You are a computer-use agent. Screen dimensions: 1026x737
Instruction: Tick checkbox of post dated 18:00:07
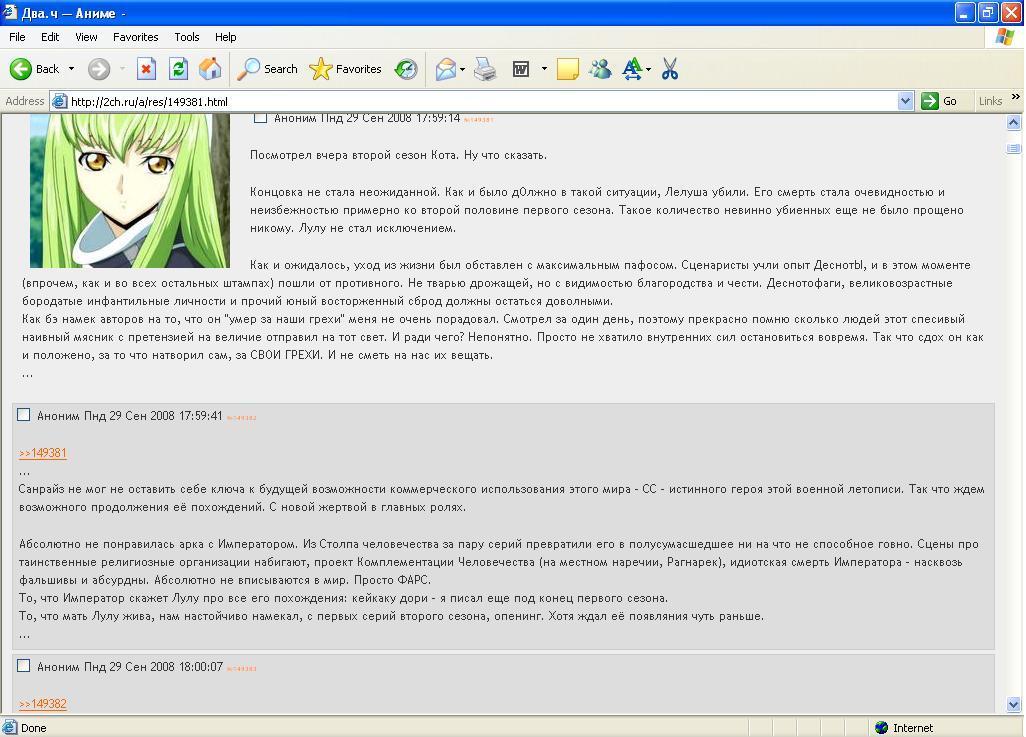pos(24,666)
